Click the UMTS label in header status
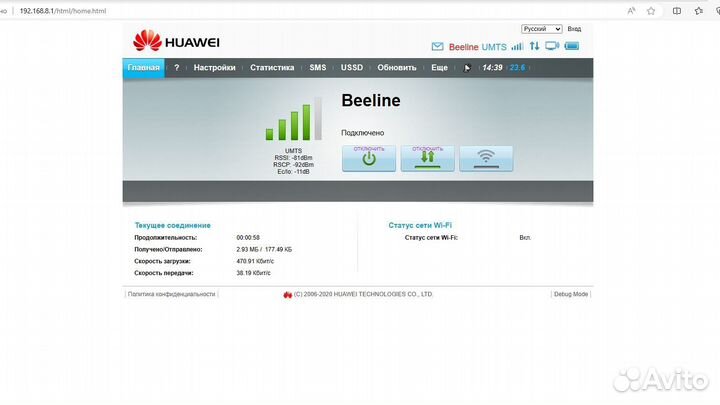 494,47
